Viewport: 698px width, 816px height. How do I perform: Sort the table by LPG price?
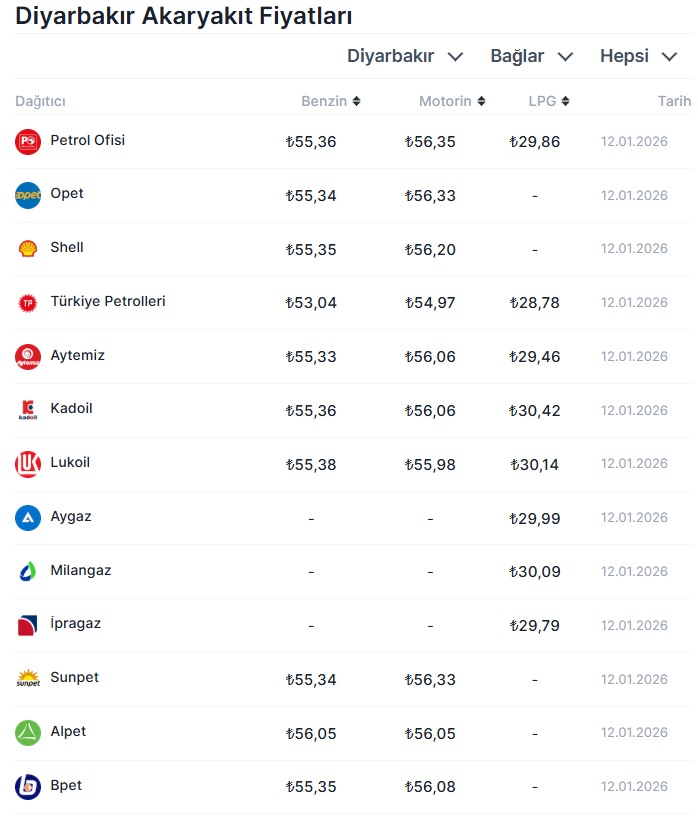click(x=549, y=101)
